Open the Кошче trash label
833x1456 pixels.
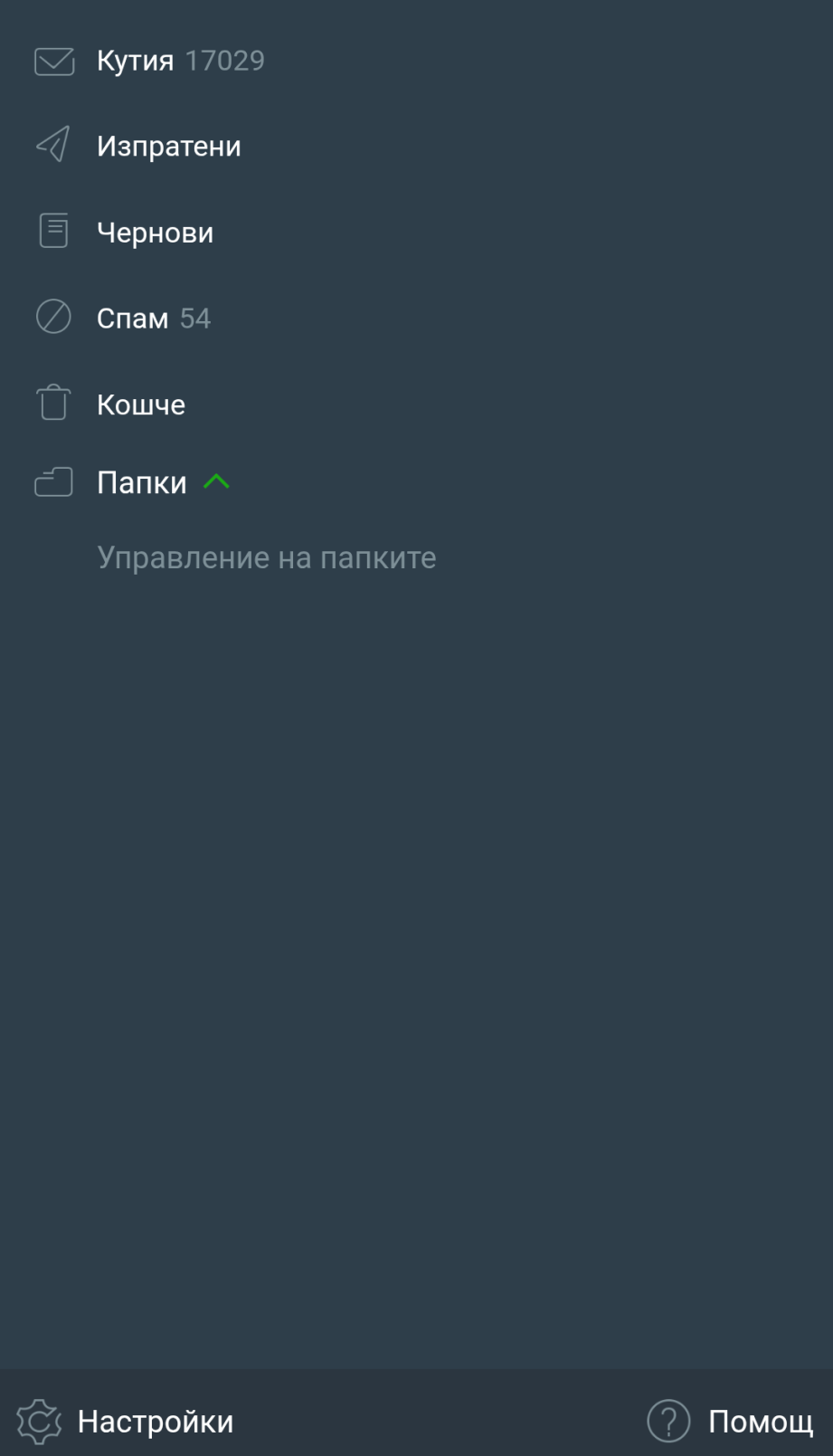141,404
